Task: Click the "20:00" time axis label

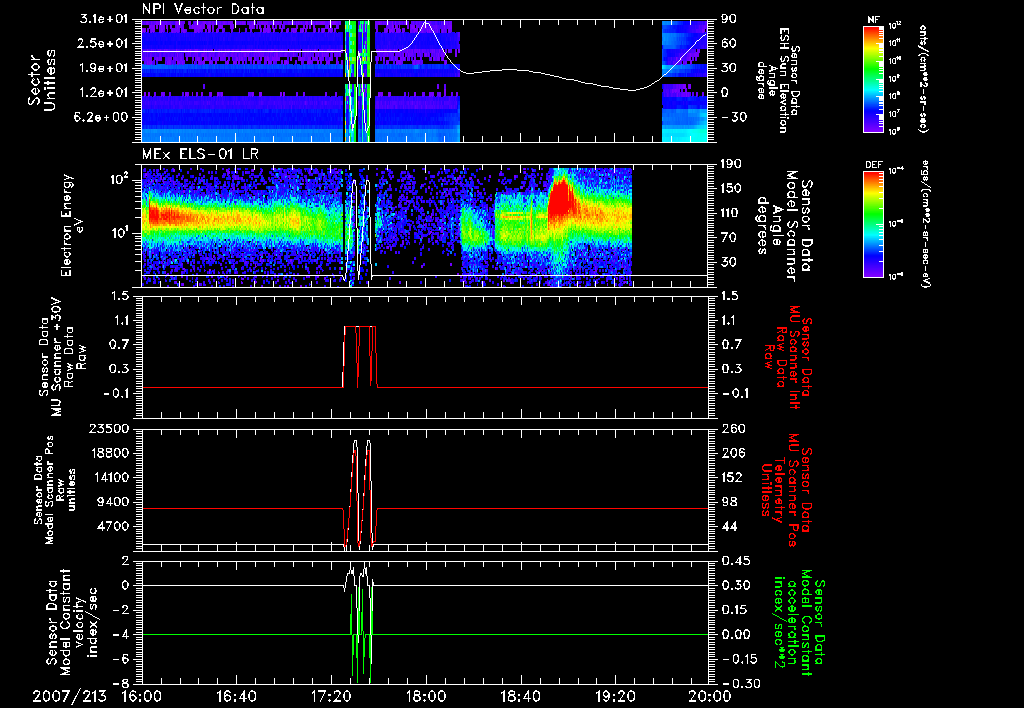Action: pos(710,696)
